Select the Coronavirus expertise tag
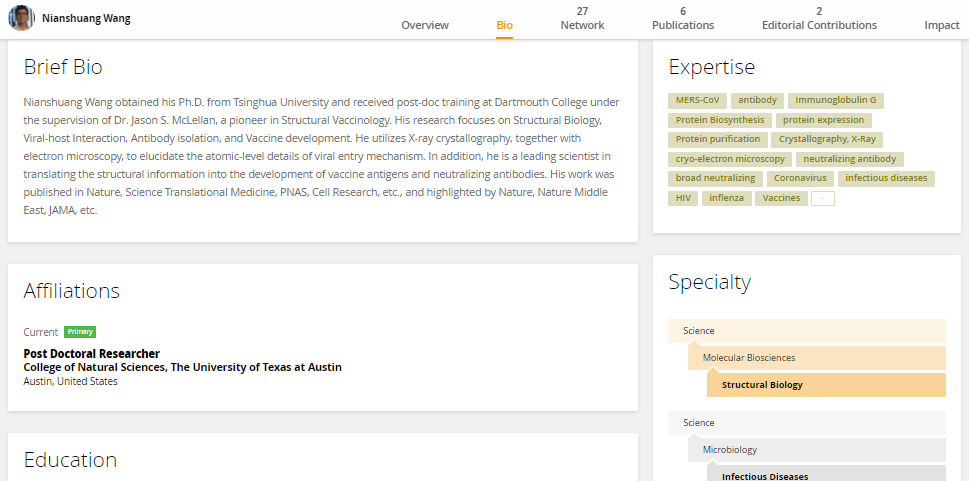The height and width of the screenshot is (481, 969). pyautogui.click(x=800, y=178)
